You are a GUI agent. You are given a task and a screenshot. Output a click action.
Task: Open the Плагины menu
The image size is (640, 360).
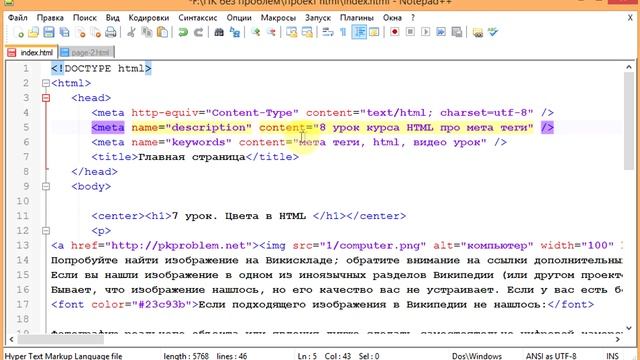tap(357, 18)
